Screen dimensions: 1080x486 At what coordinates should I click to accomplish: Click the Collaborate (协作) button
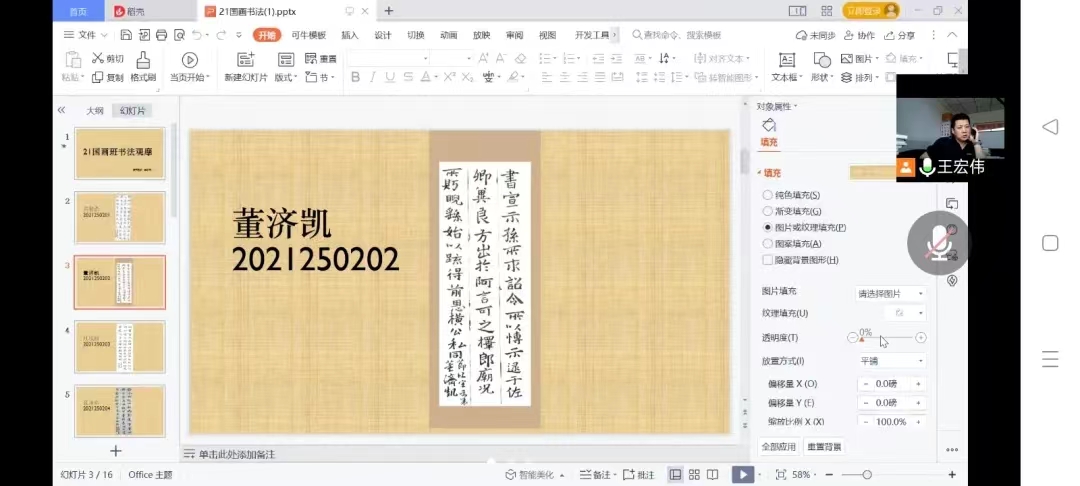pyautogui.click(x=859, y=35)
